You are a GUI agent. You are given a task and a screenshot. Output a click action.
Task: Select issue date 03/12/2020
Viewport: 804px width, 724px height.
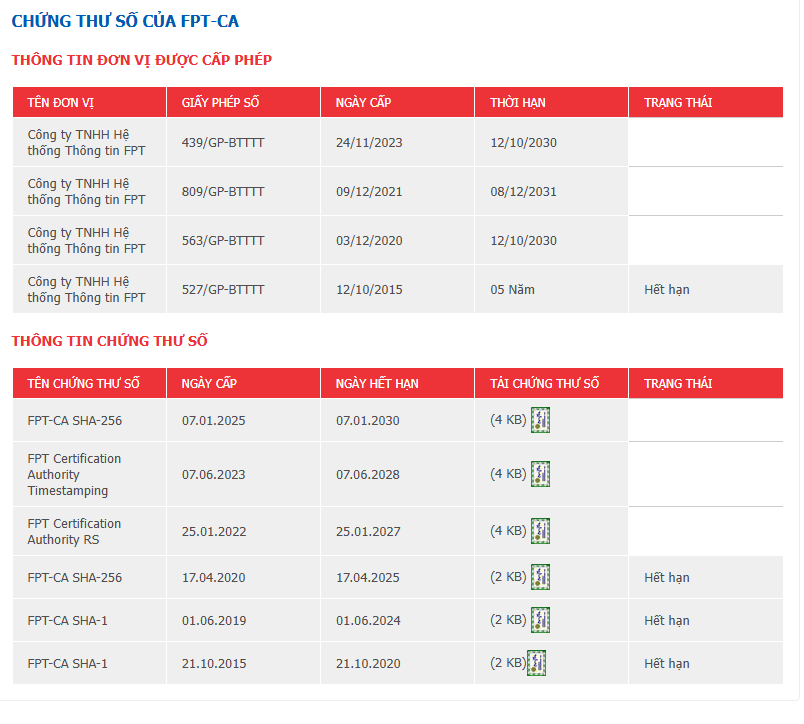369,240
